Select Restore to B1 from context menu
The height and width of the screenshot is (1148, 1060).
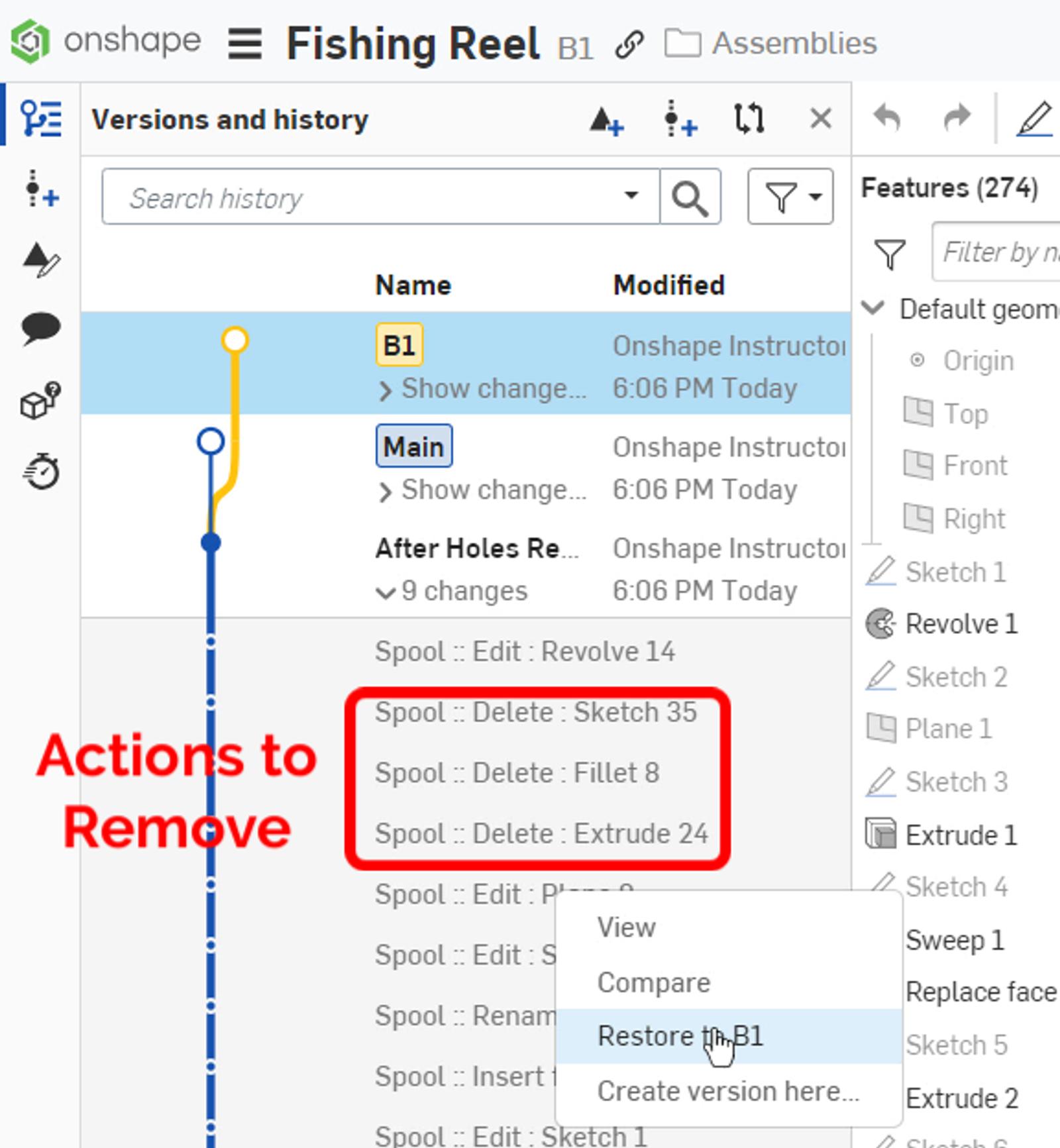(x=680, y=1036)
